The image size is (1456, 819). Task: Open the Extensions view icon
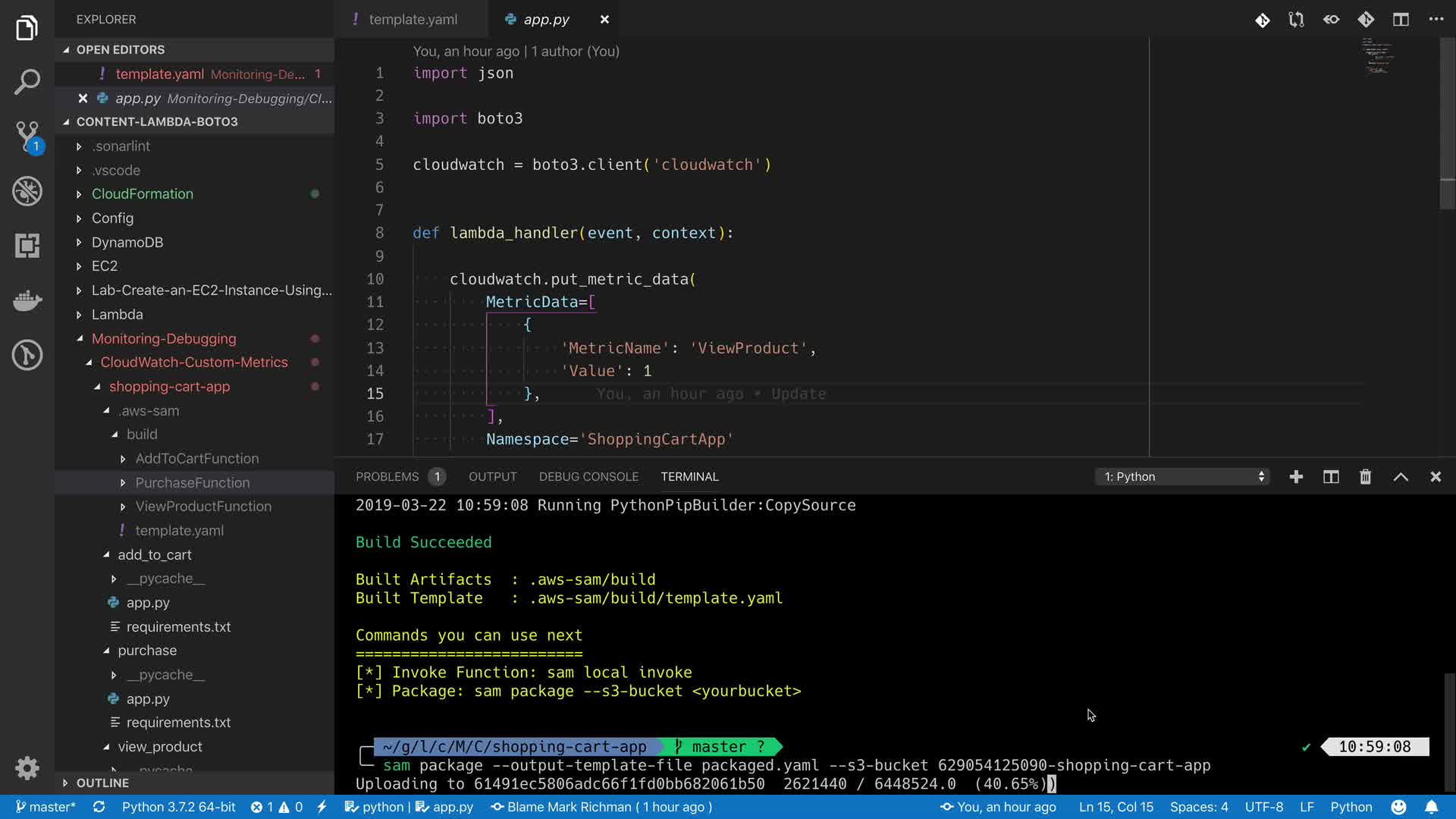27,246
